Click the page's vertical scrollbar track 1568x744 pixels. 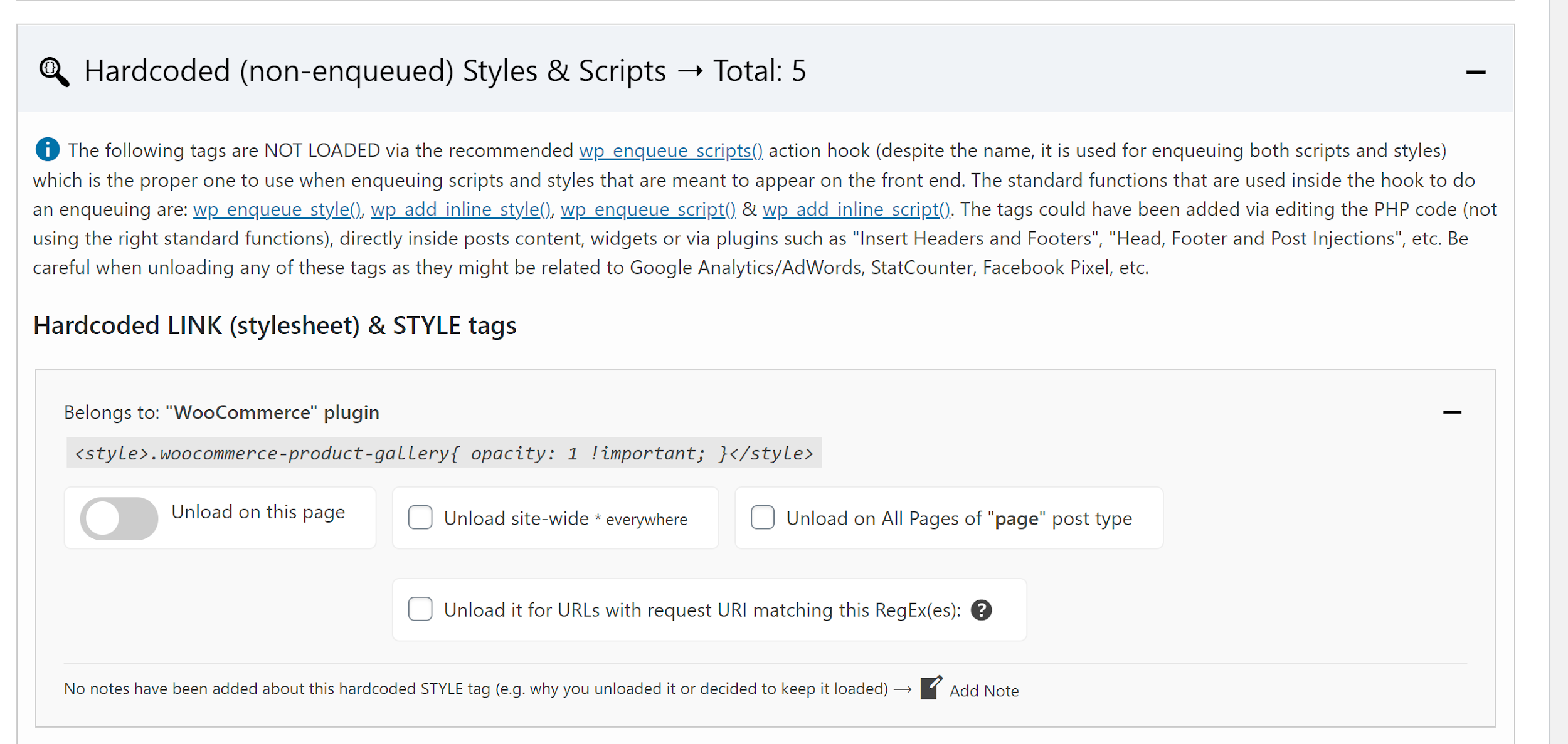click(1558, 376)
